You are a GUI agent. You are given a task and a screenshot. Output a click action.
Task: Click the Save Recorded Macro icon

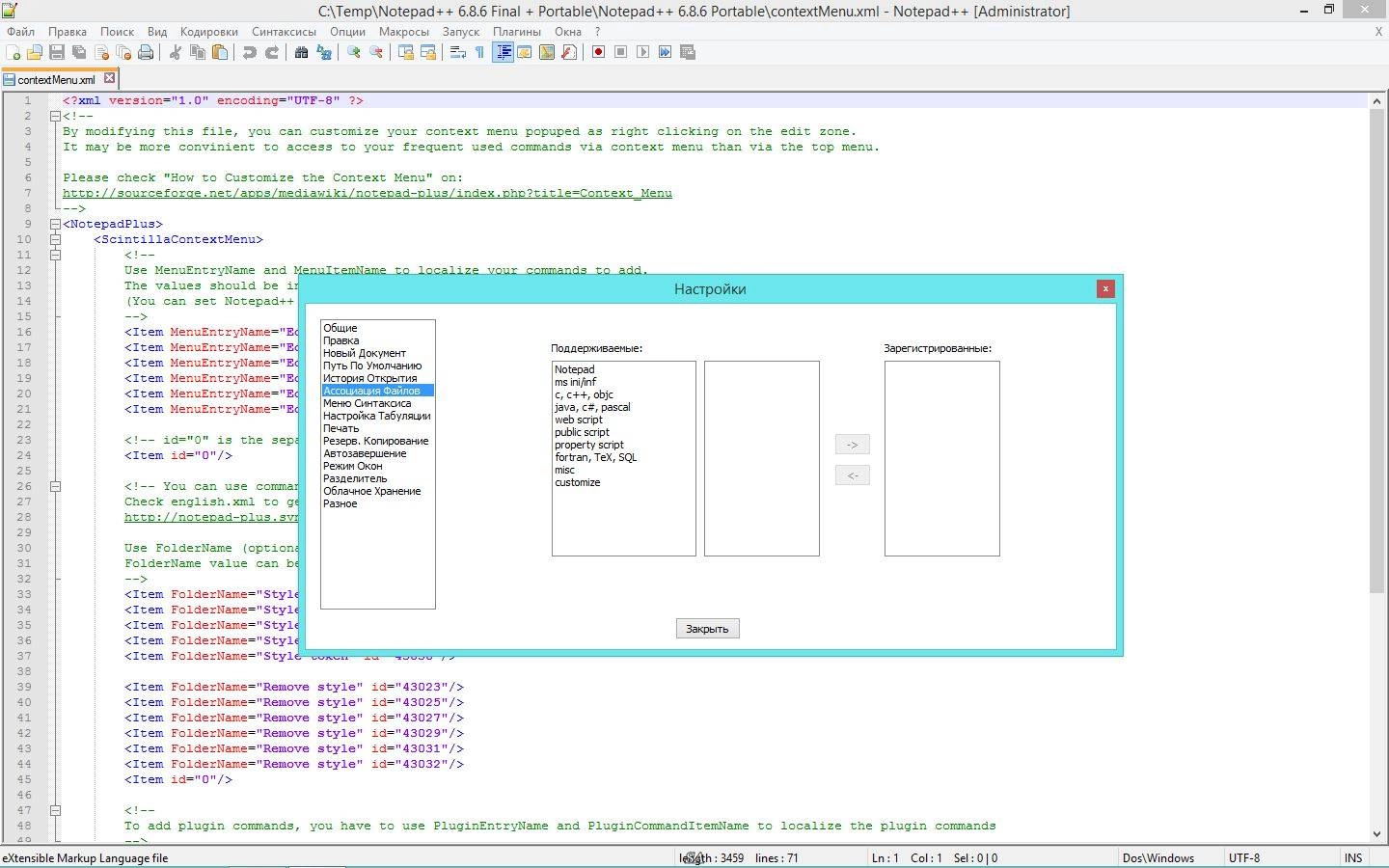click(688, 52)
